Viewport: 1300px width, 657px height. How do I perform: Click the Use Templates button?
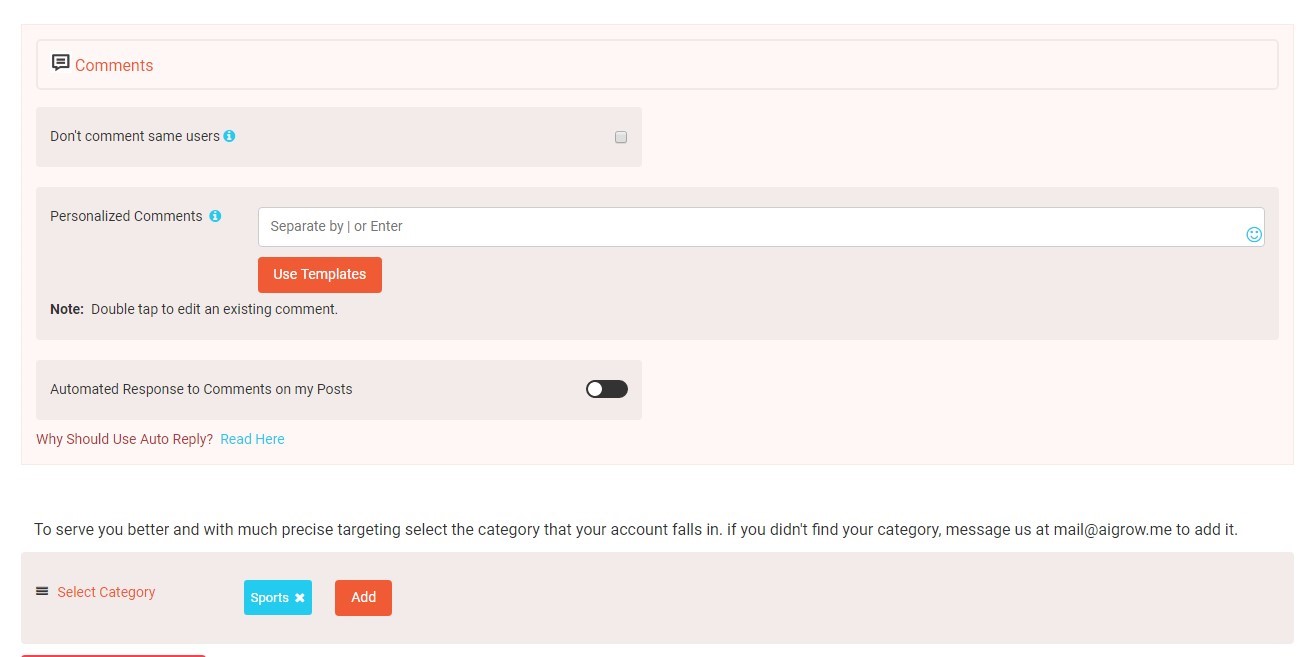(320, 275)
